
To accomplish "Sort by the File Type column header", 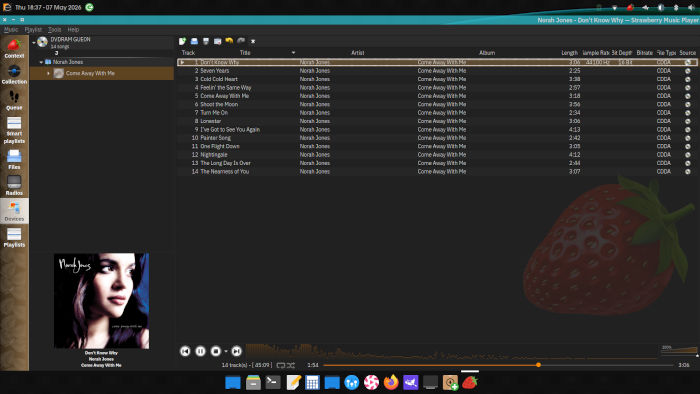I will click(x=666, y=53).
